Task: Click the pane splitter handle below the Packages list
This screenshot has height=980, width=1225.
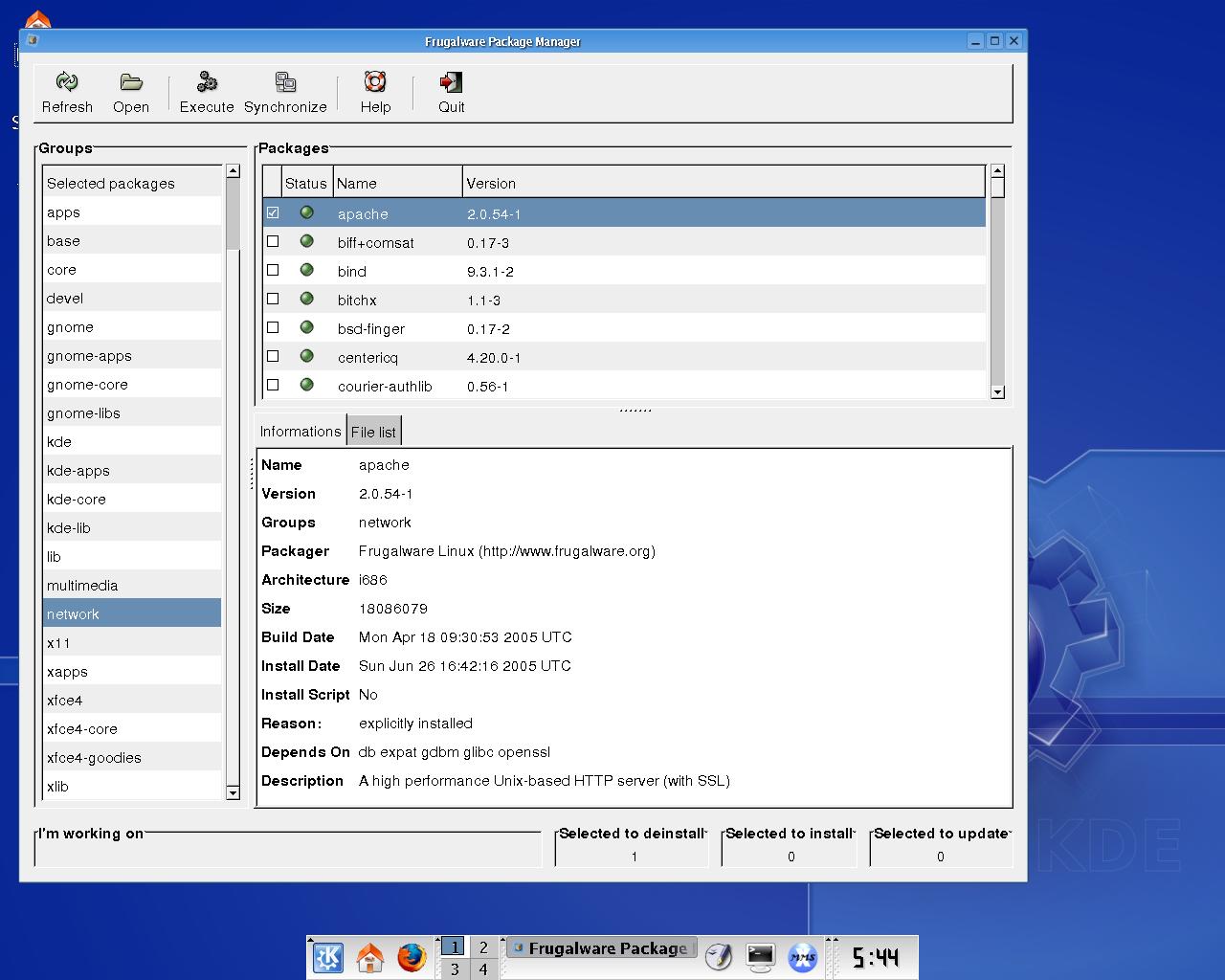Action: click(635, 410)
